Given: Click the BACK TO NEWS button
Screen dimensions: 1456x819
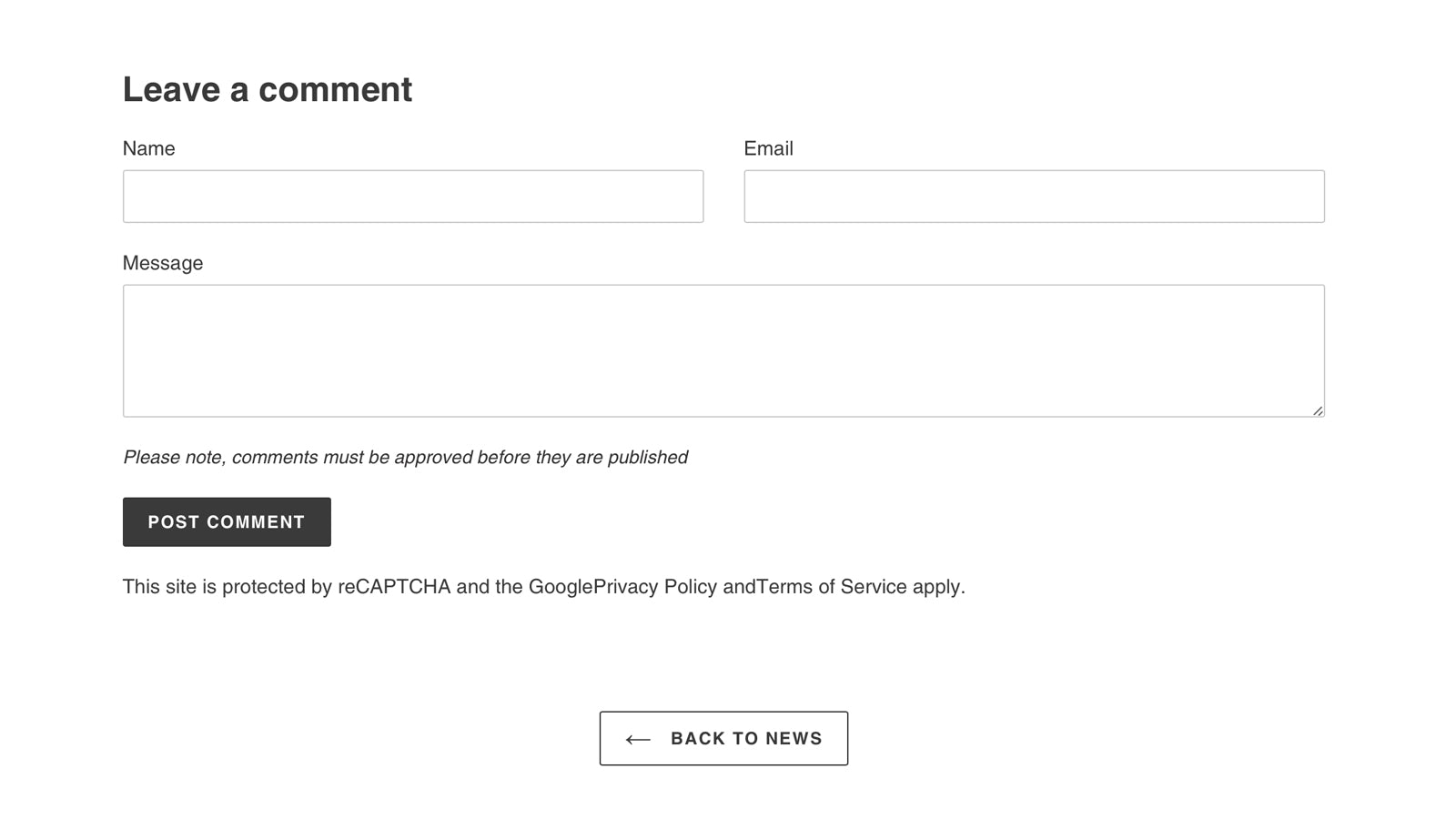Looking at the screenshot, I should tap(723, 738).
